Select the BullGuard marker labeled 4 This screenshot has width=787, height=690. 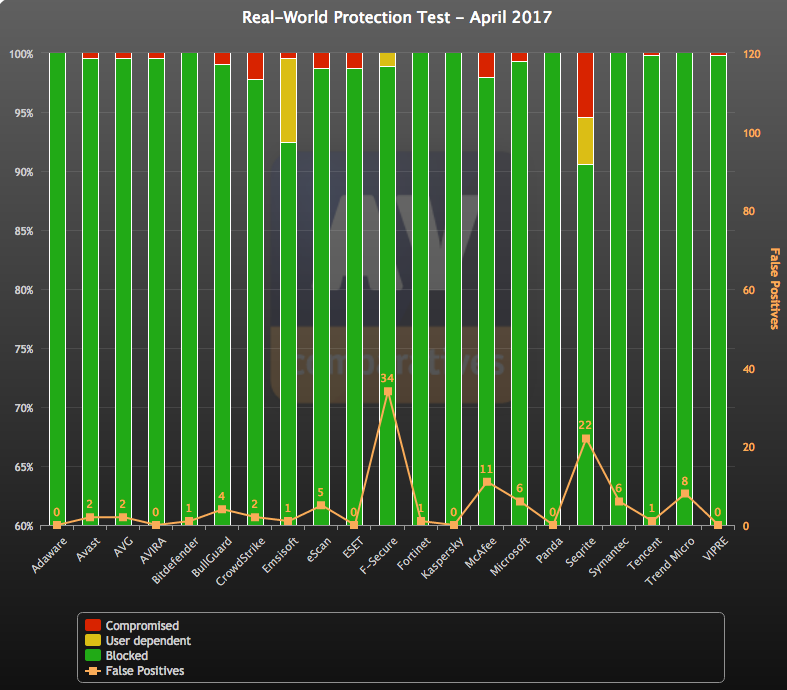[x=222, y=510]
